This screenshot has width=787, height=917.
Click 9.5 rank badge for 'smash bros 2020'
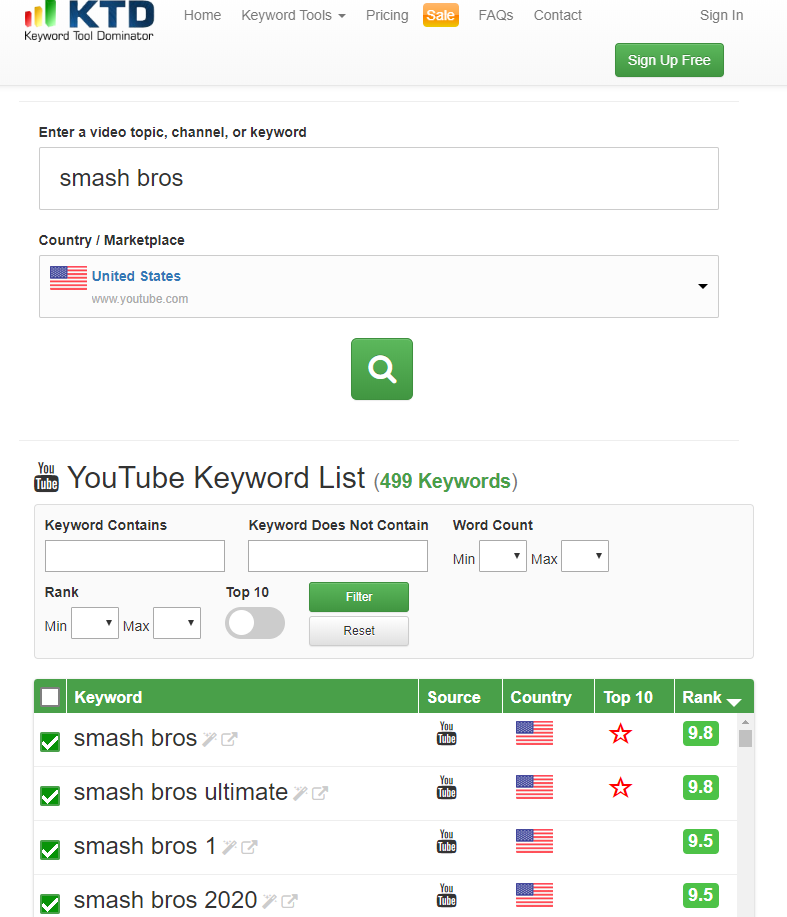click(x=700, y=895)
